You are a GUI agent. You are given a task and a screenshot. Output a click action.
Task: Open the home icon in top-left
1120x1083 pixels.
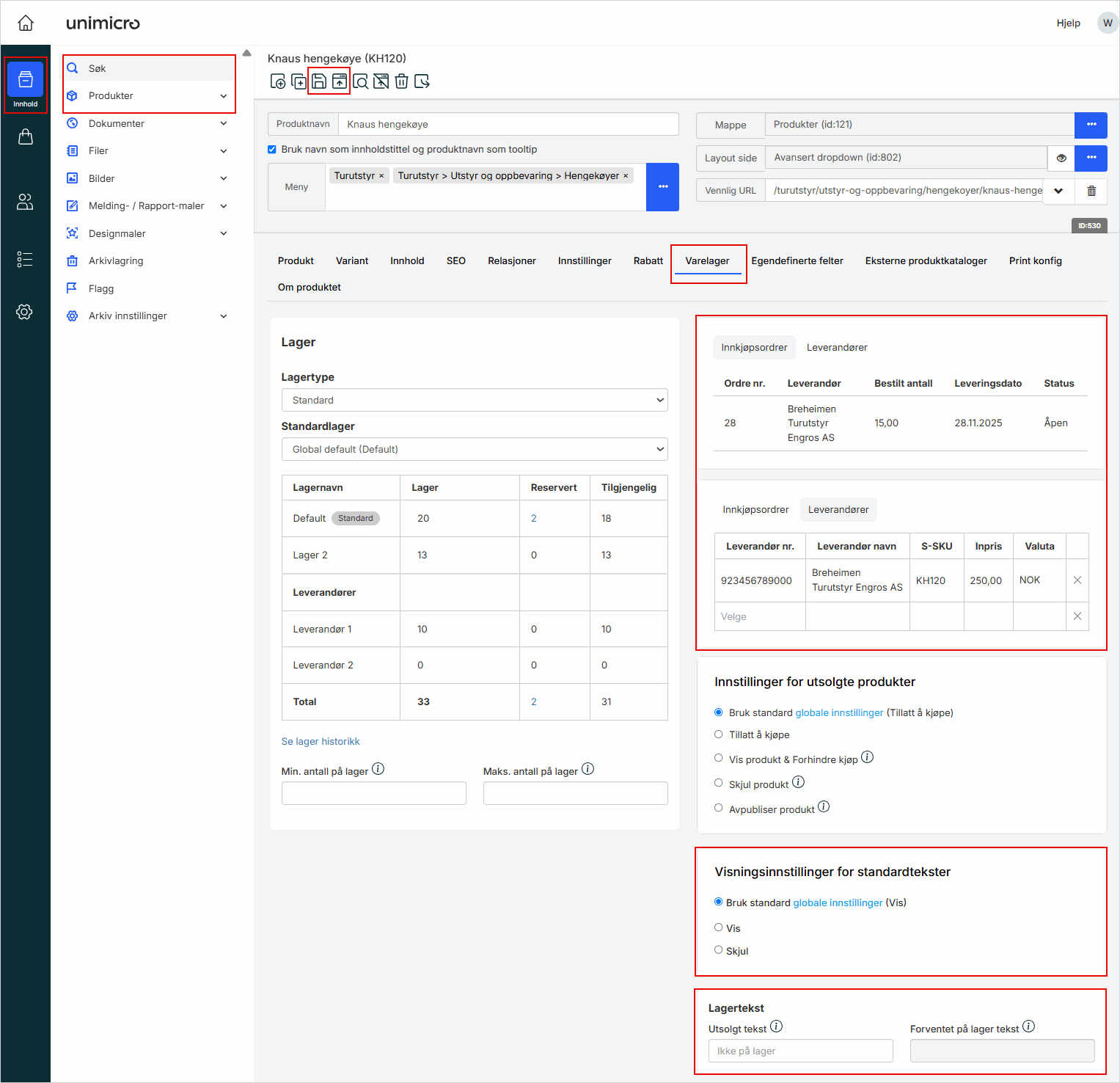point(26,23)
